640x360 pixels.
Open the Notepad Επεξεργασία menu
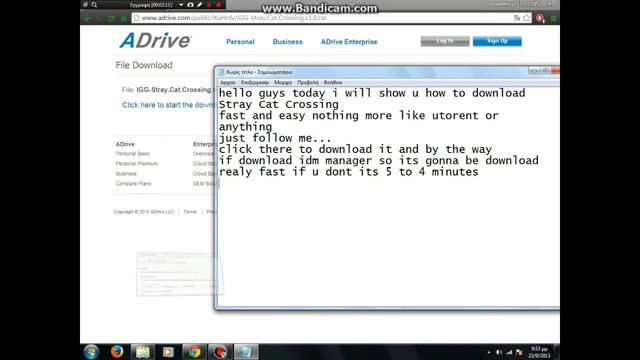click(x=255, y=83)
